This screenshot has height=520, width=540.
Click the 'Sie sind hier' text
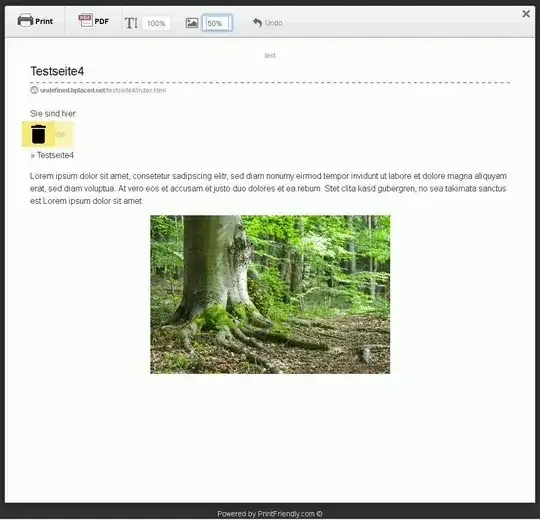[x=53, y=113]
